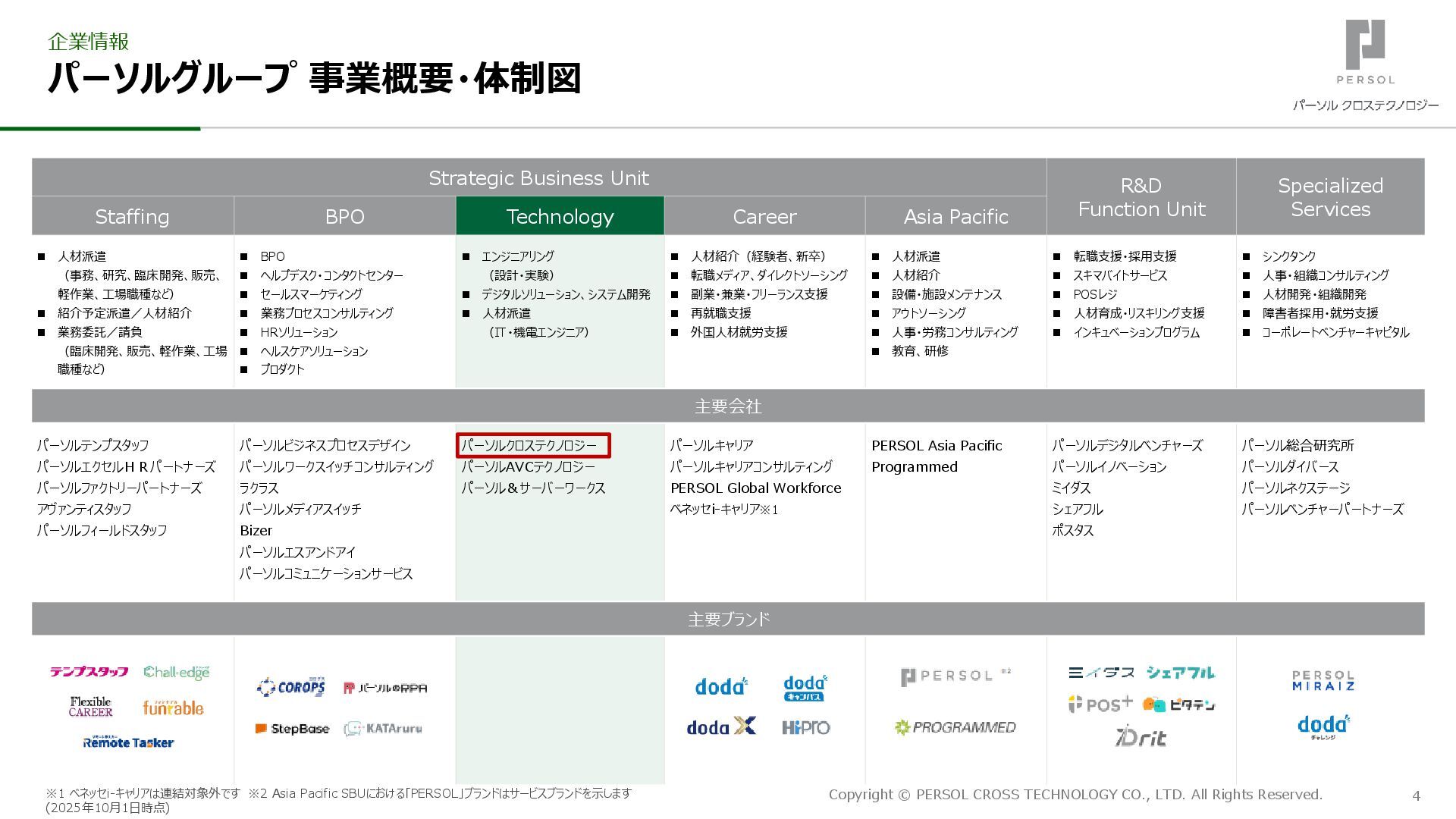Click PERSOL Global Workforce company name
The width and height of the screenshot is (1456, 819).
pyautogui.click(x=755, y=488)
